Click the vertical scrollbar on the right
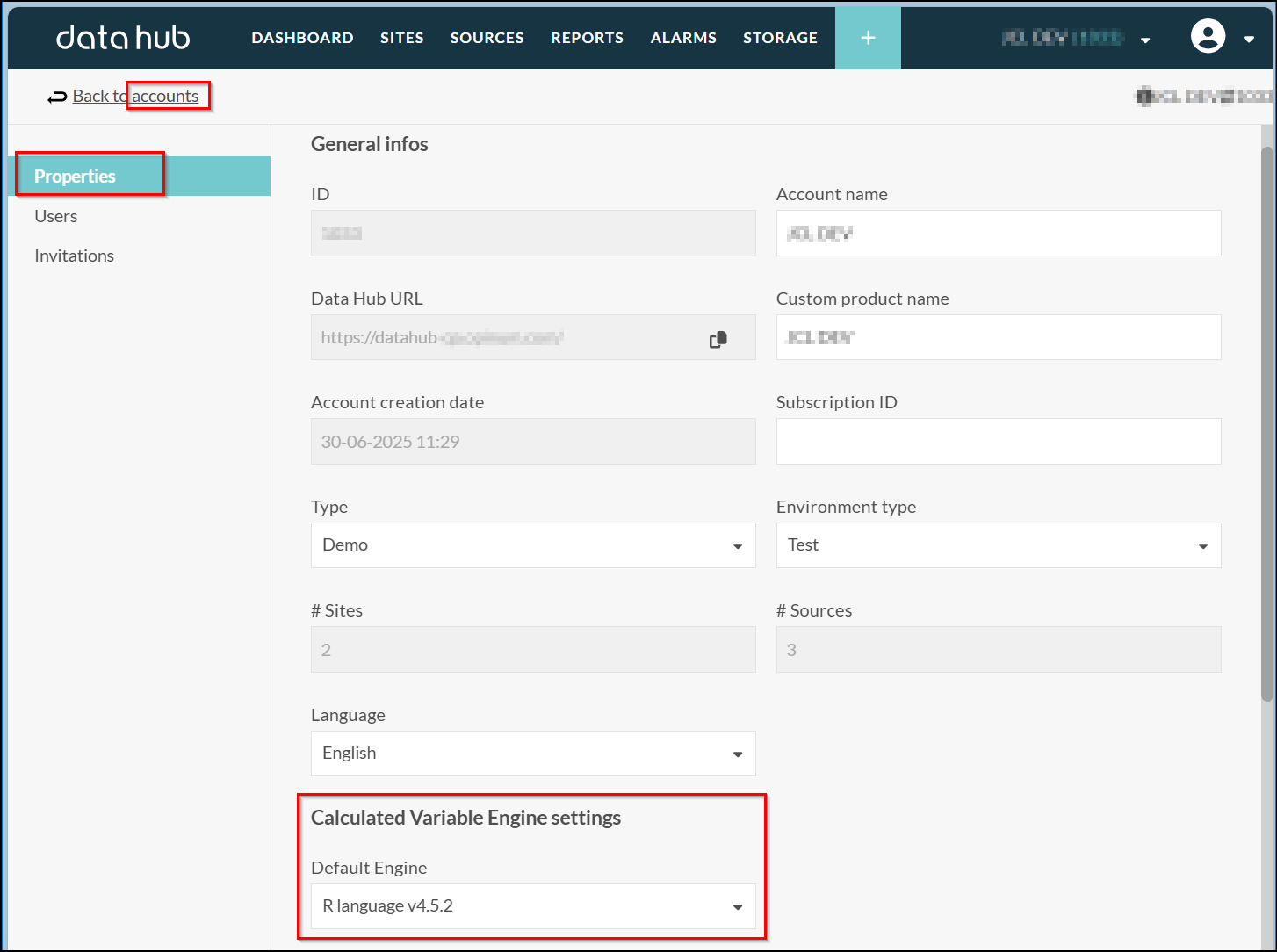 click(1266, 422)
